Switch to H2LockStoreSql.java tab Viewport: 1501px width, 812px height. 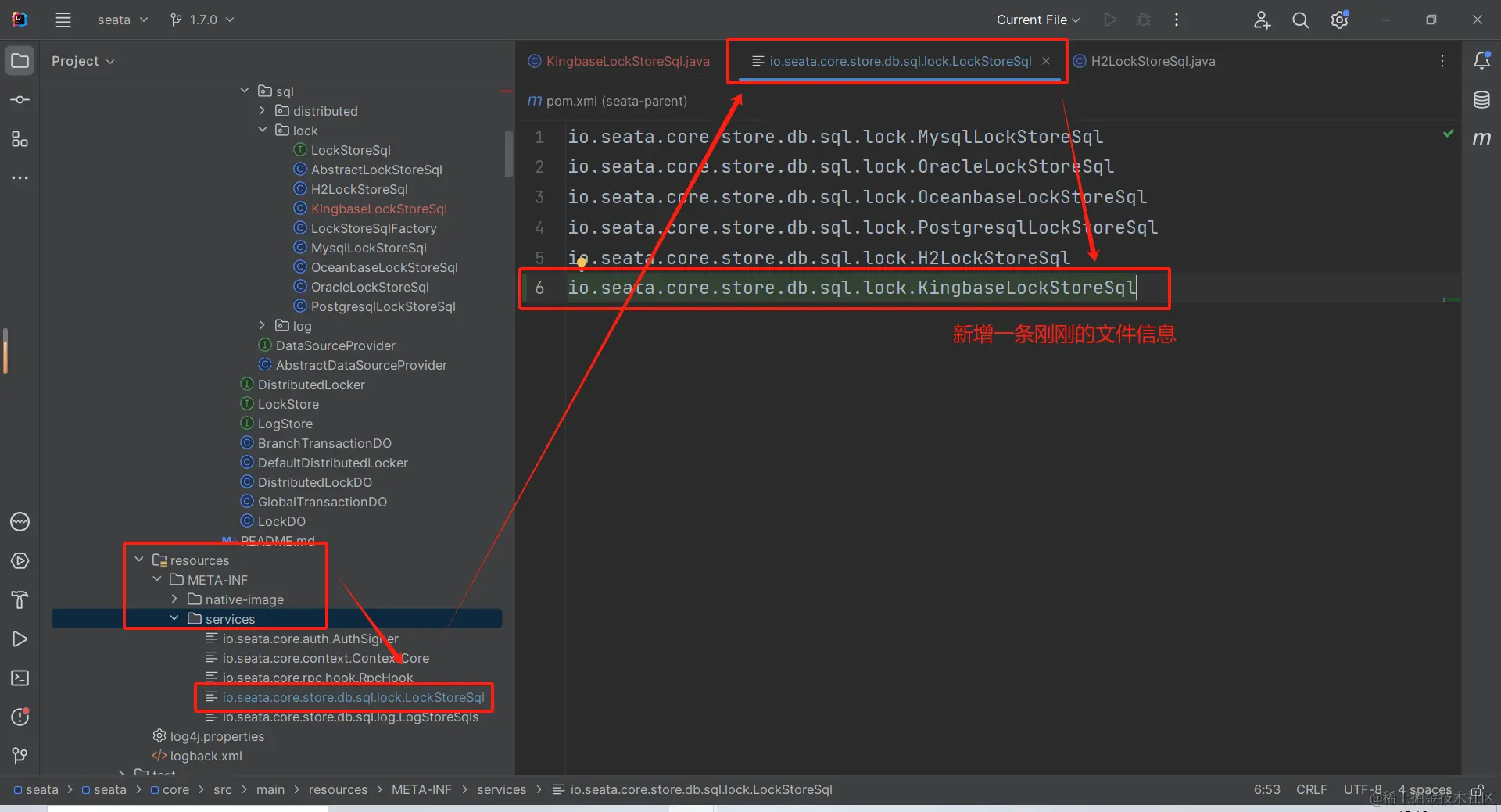tap(1144, 61)
